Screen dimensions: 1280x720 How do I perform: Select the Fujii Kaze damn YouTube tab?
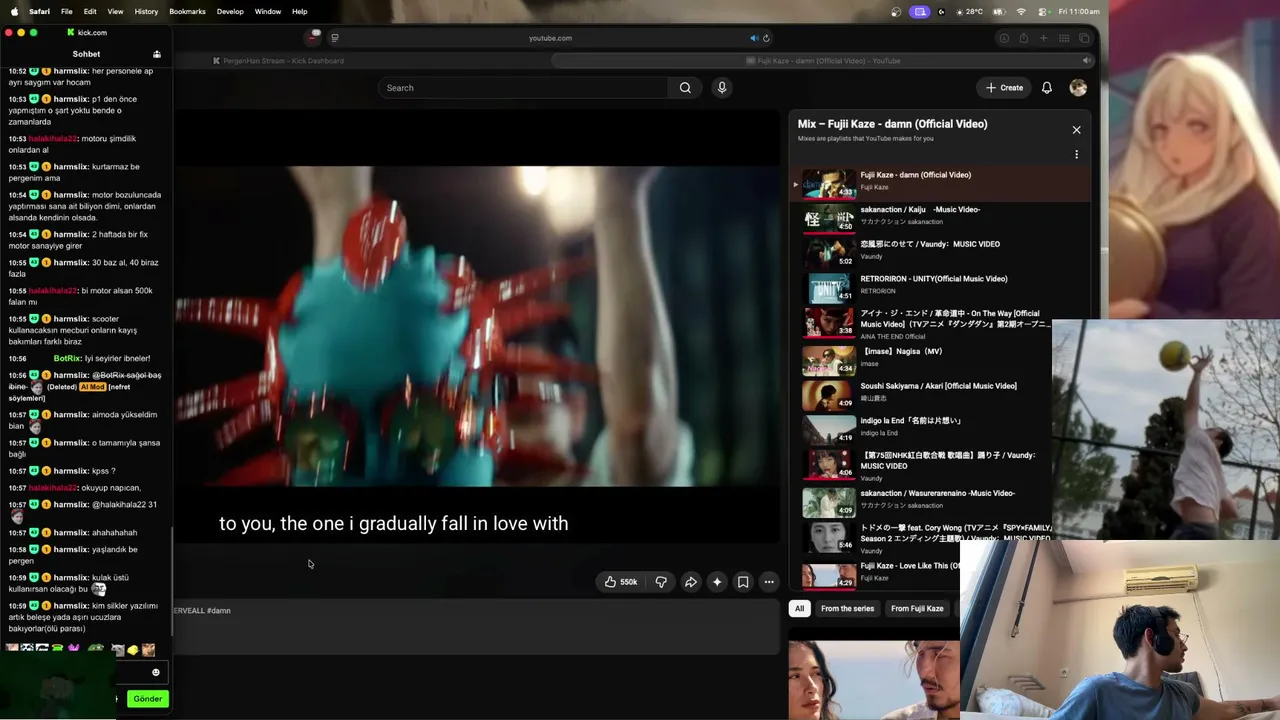coord(822,61)
